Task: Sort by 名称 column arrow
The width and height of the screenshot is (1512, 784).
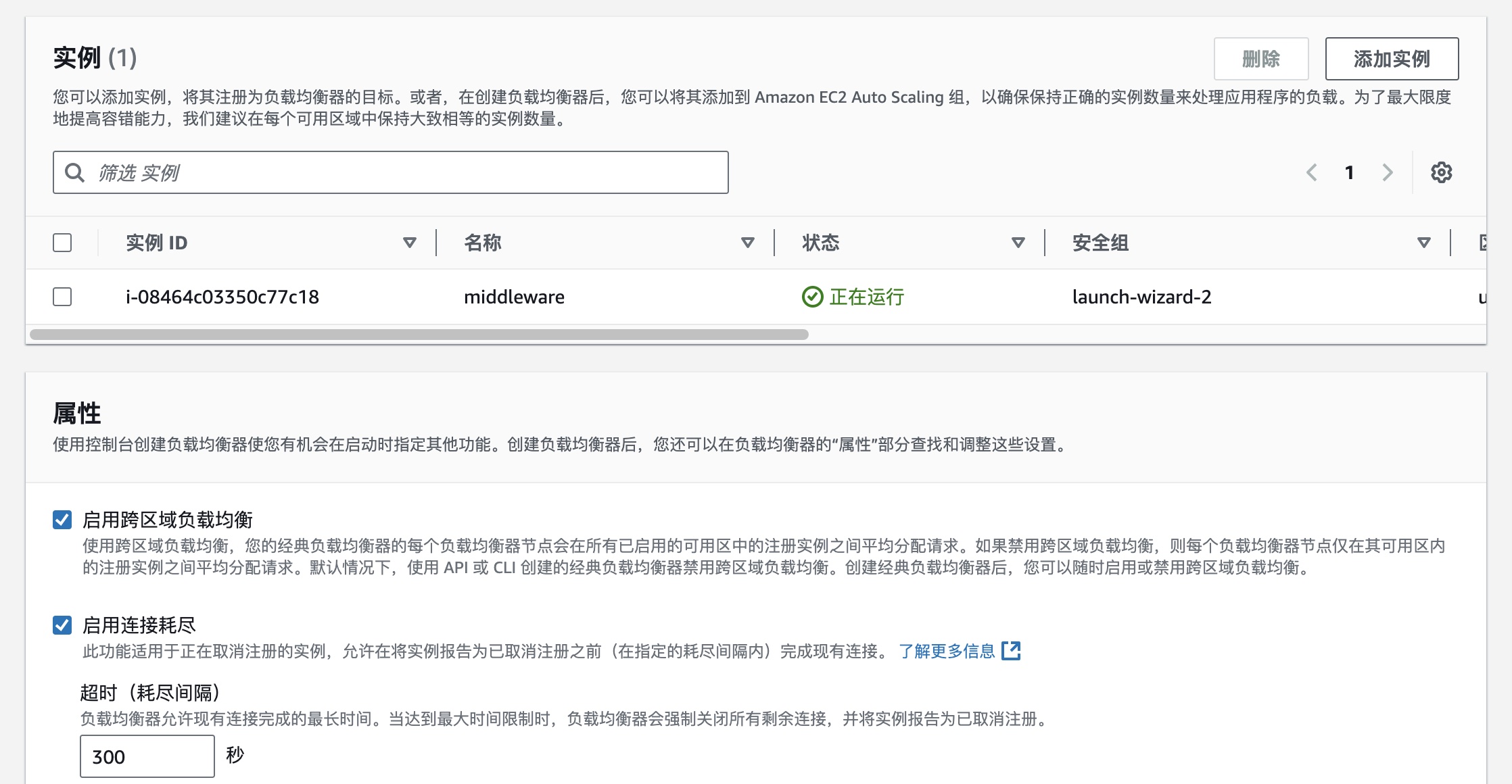Action: [x=747, y=243]
